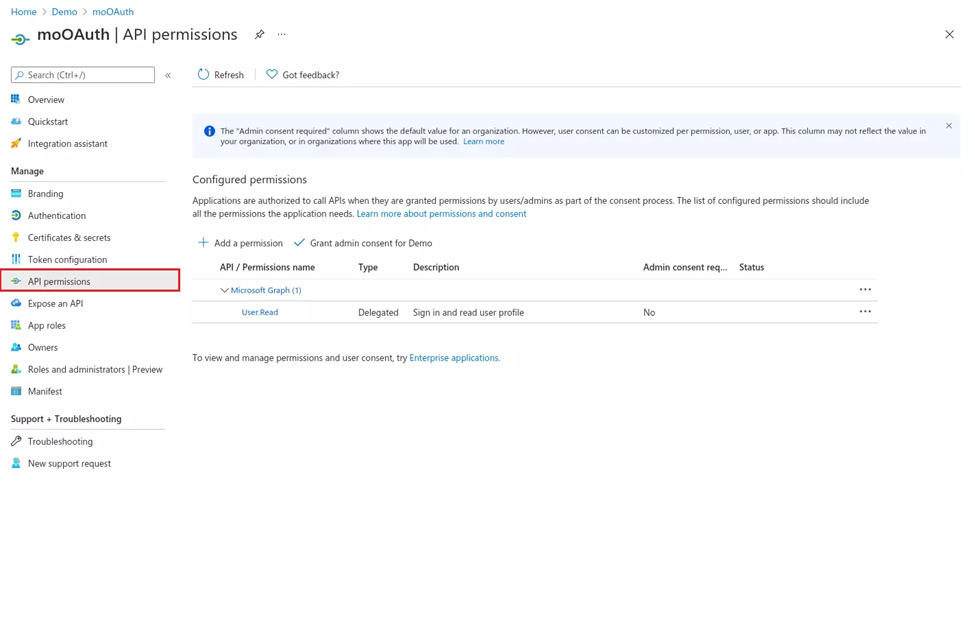Screen dimensions: 975x617
Task: Open options for the User.Read row
Action: [x=865, y=312]
